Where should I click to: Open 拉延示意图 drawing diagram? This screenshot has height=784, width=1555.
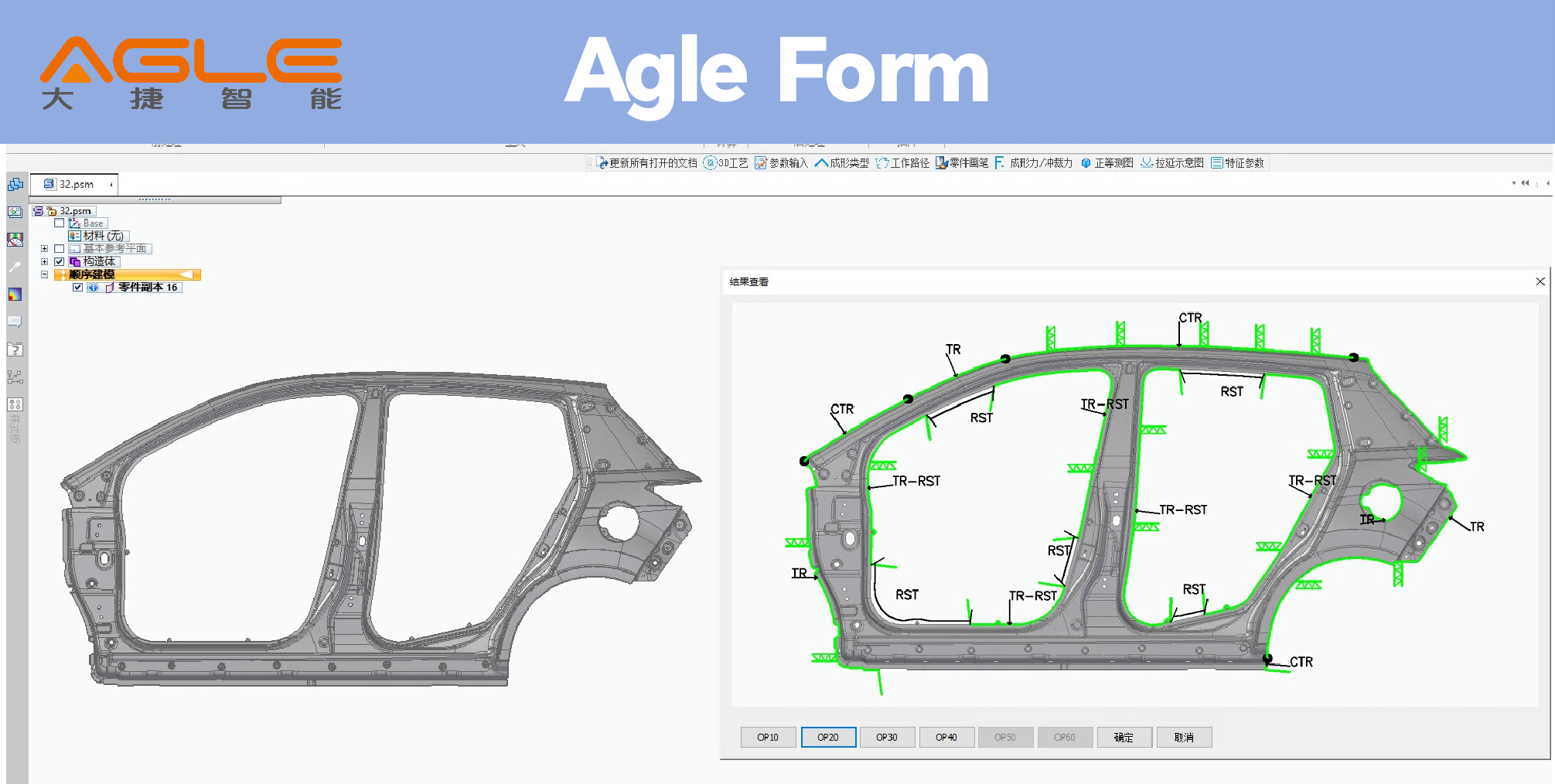click(x=1172, y=163)
